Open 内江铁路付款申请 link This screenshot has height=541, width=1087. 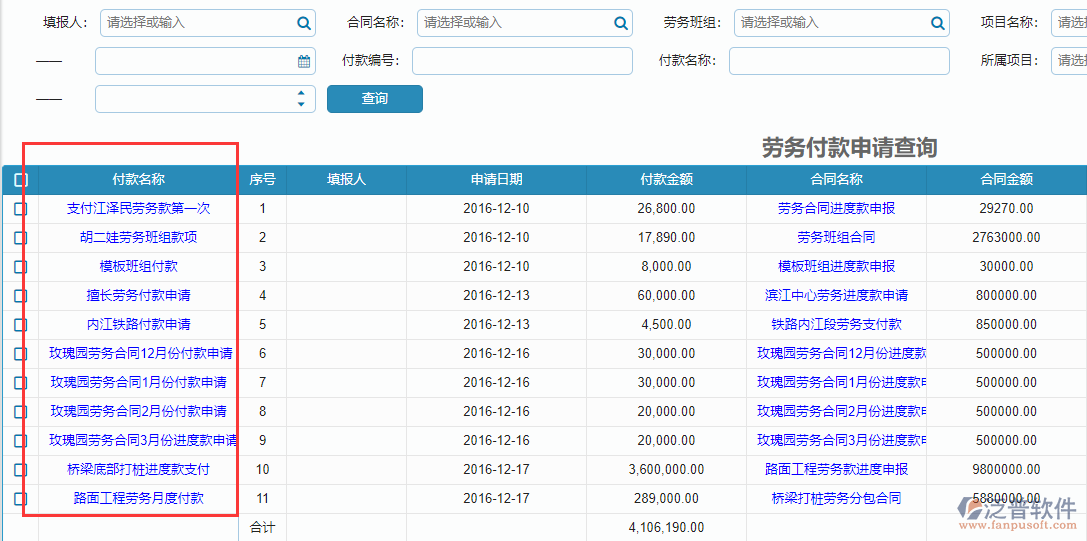(138, 325)
